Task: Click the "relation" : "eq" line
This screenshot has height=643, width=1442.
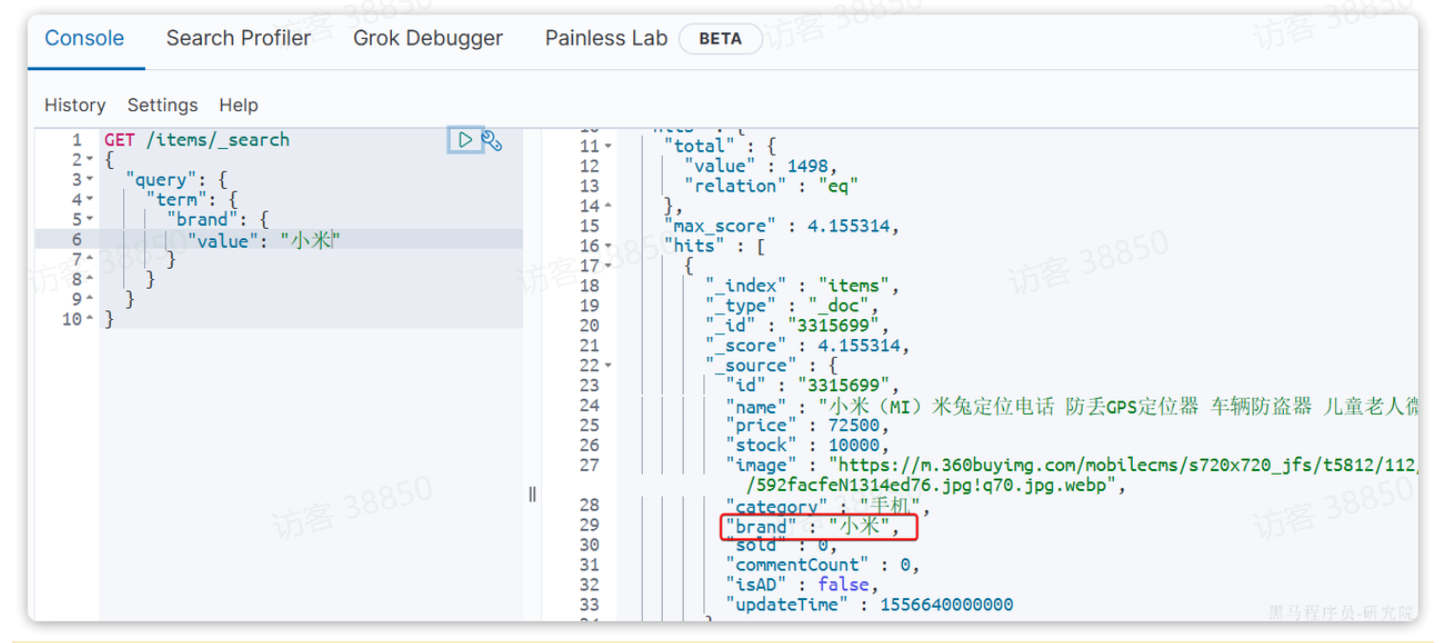Action: click(x=771, y=186)
